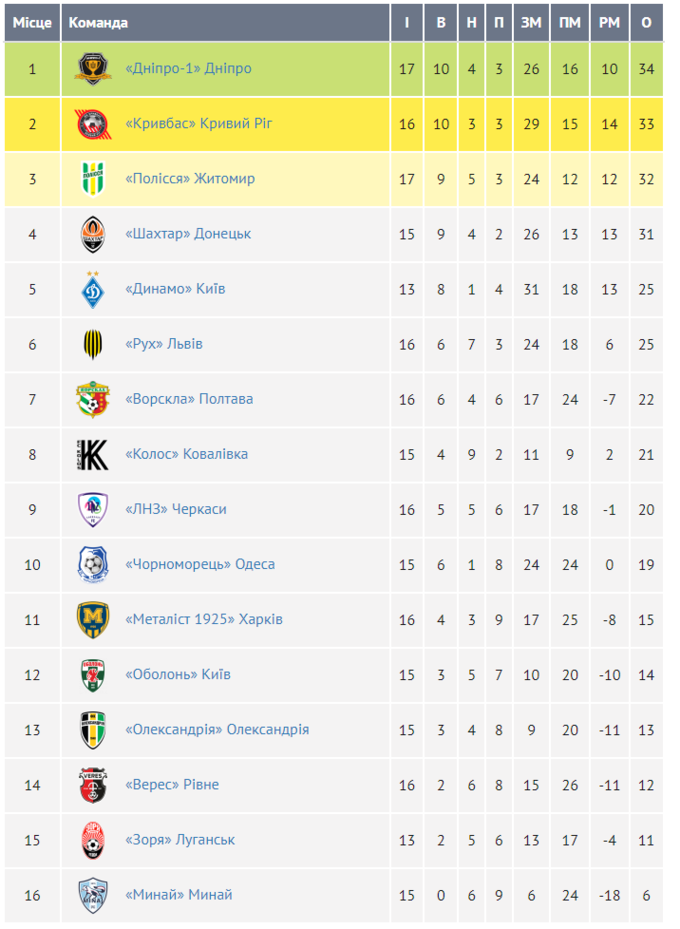Open the «Оболонь» Київ team link
The height and width of the screenshot is (929, 680).
(x=178, y=674)
